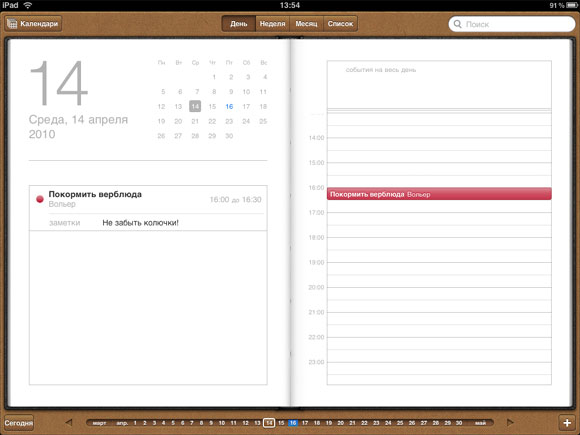This screenshot has width=580, height=435.
Task: Click the red dot of camel event
Action: pos(40,199)
